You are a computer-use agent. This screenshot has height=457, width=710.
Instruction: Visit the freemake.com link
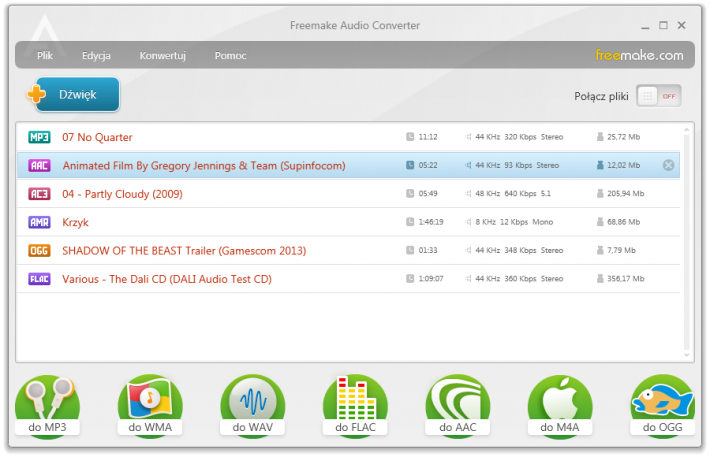(639, 55)
